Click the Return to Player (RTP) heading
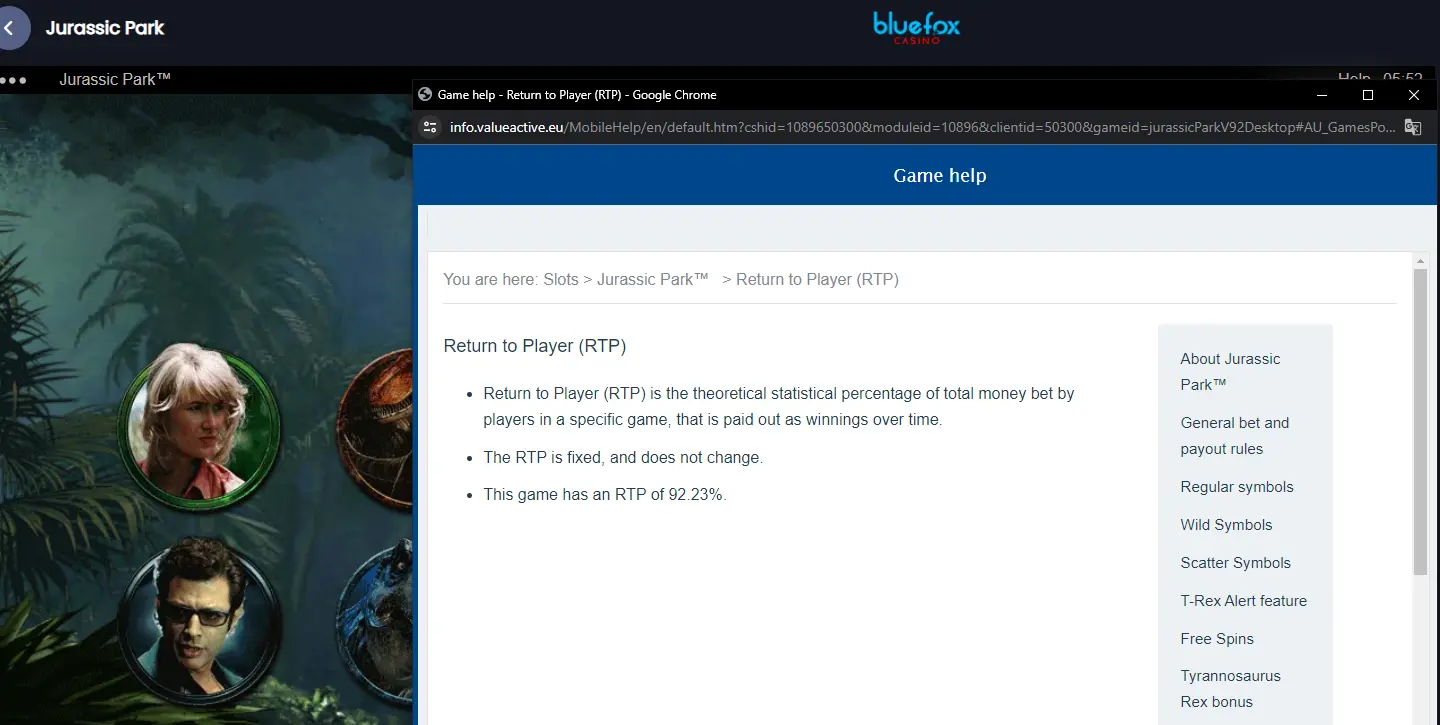Image resolution: width=1440 pixels, height=725 pixels. [x=535, y=346]
